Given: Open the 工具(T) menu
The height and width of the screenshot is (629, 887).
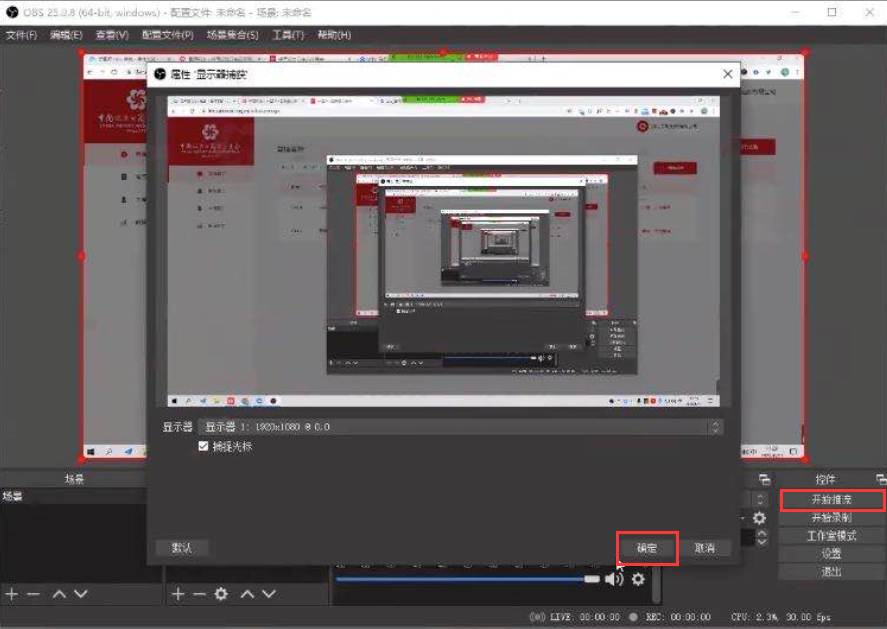Looking at the screenshot, I should [x=288, y=35].
